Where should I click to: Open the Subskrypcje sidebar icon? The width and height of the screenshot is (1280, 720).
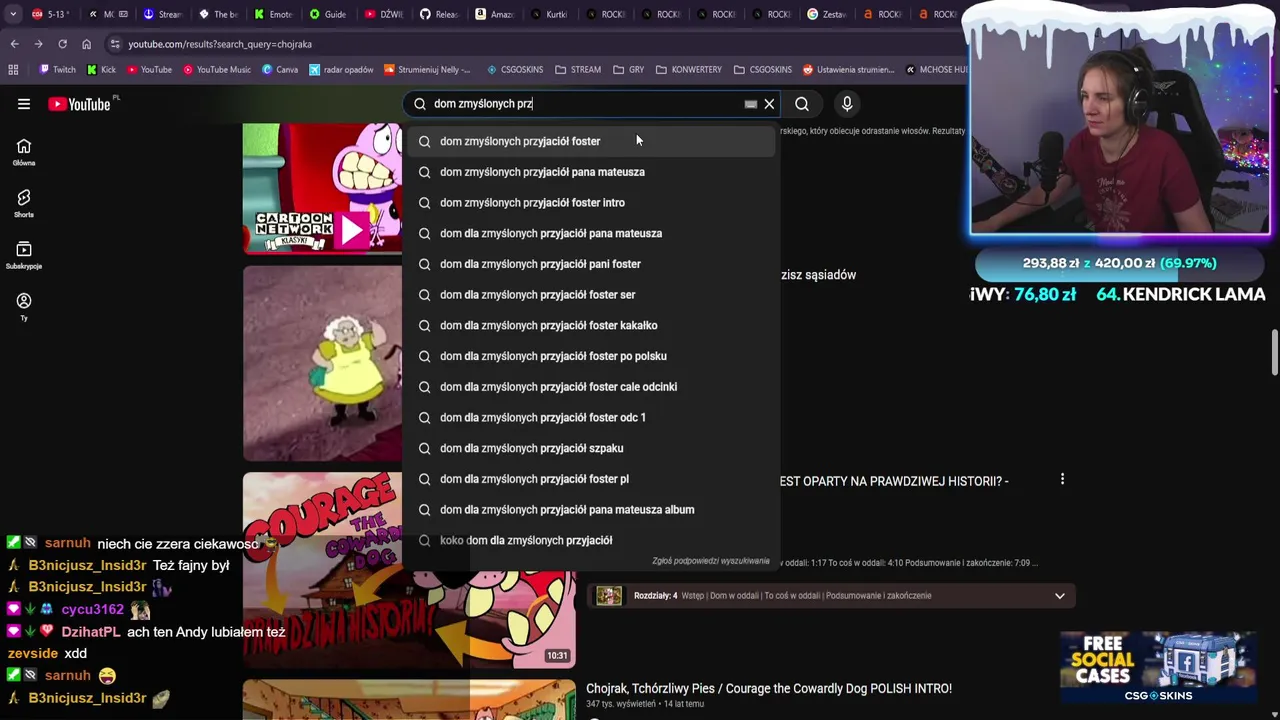tap(24, 255)
